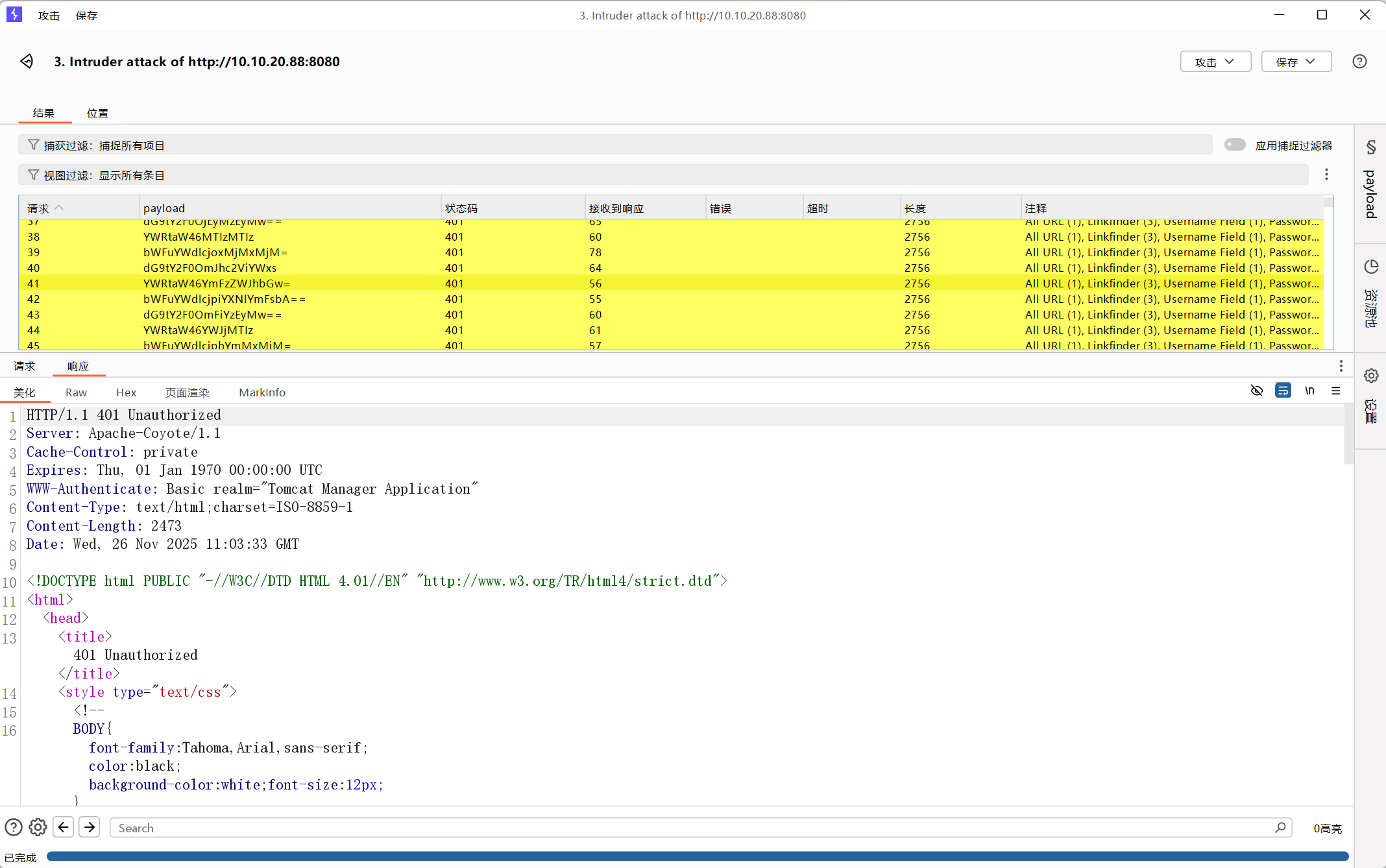Expand the 保存 dropdown button
Image resolution: width=1386 pixels, height=868 pixels.
point(1296,62)
